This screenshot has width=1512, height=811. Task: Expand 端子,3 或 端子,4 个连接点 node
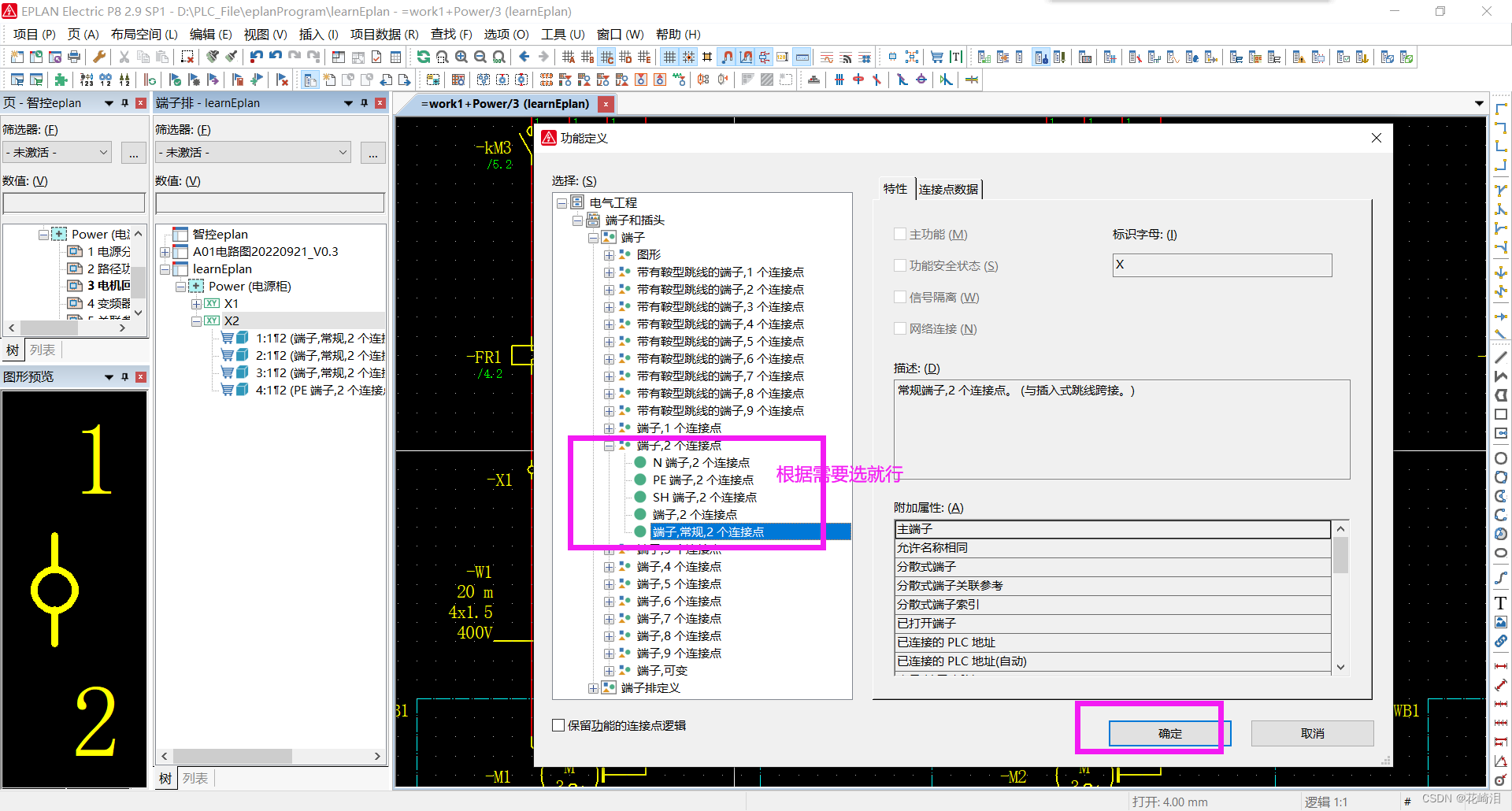pyautogui.click(x=609, y=566)
